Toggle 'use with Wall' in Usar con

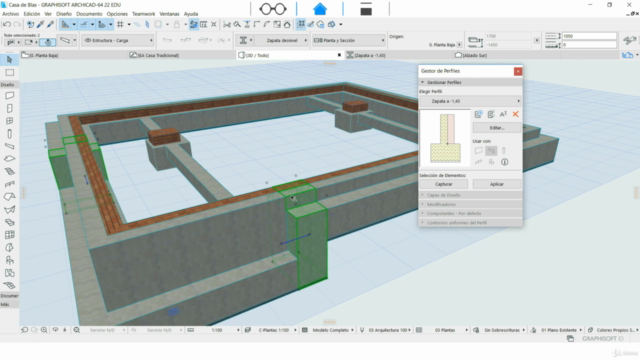pos(478,151)
